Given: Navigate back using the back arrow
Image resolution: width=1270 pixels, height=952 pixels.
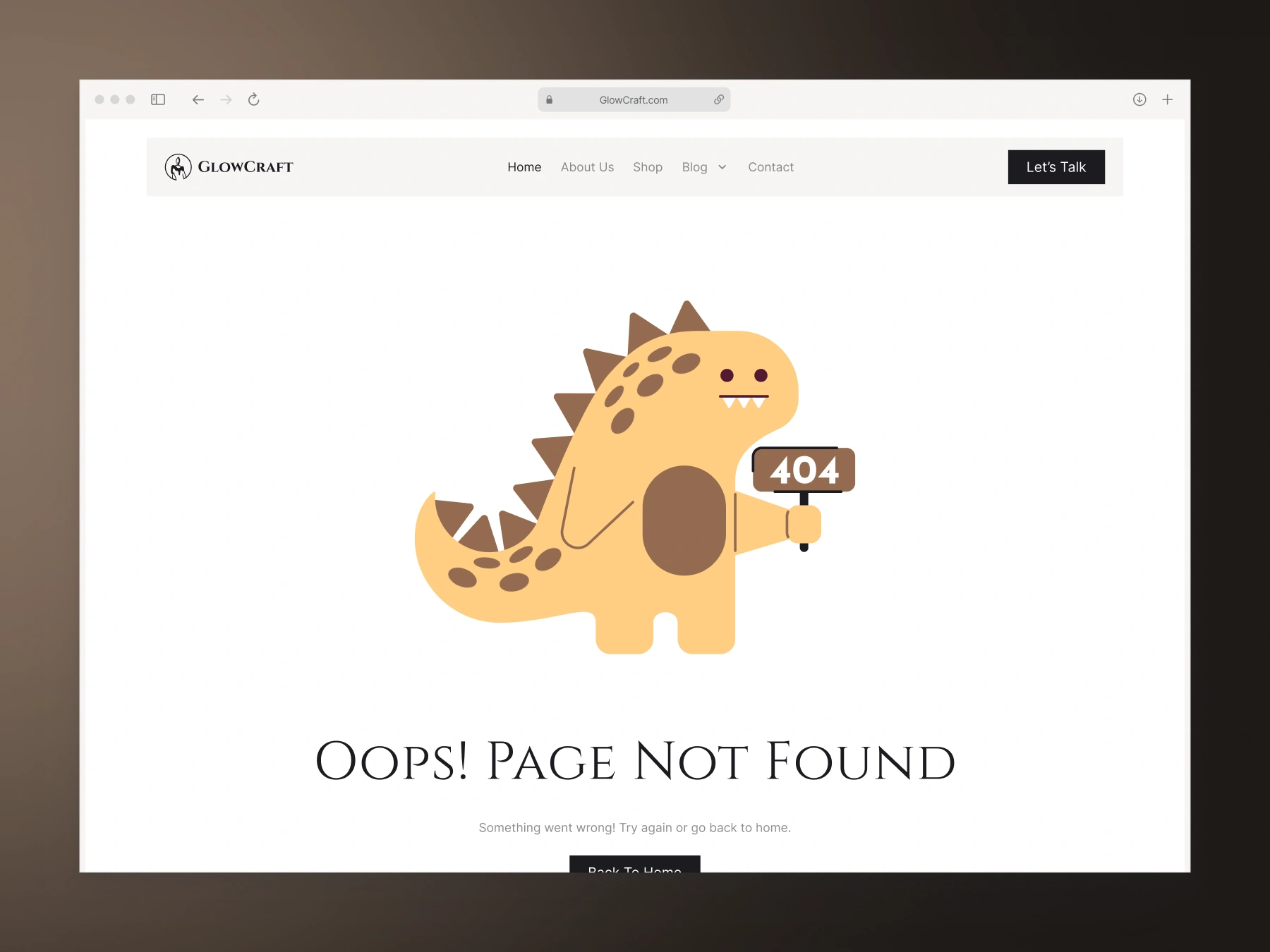Looking at the screenshot, I should (x=198, y=99).
